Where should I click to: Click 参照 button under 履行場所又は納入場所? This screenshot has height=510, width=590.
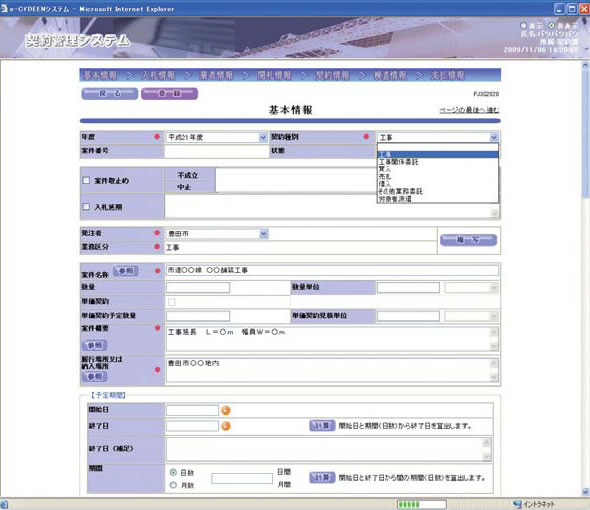pos(94,376)
